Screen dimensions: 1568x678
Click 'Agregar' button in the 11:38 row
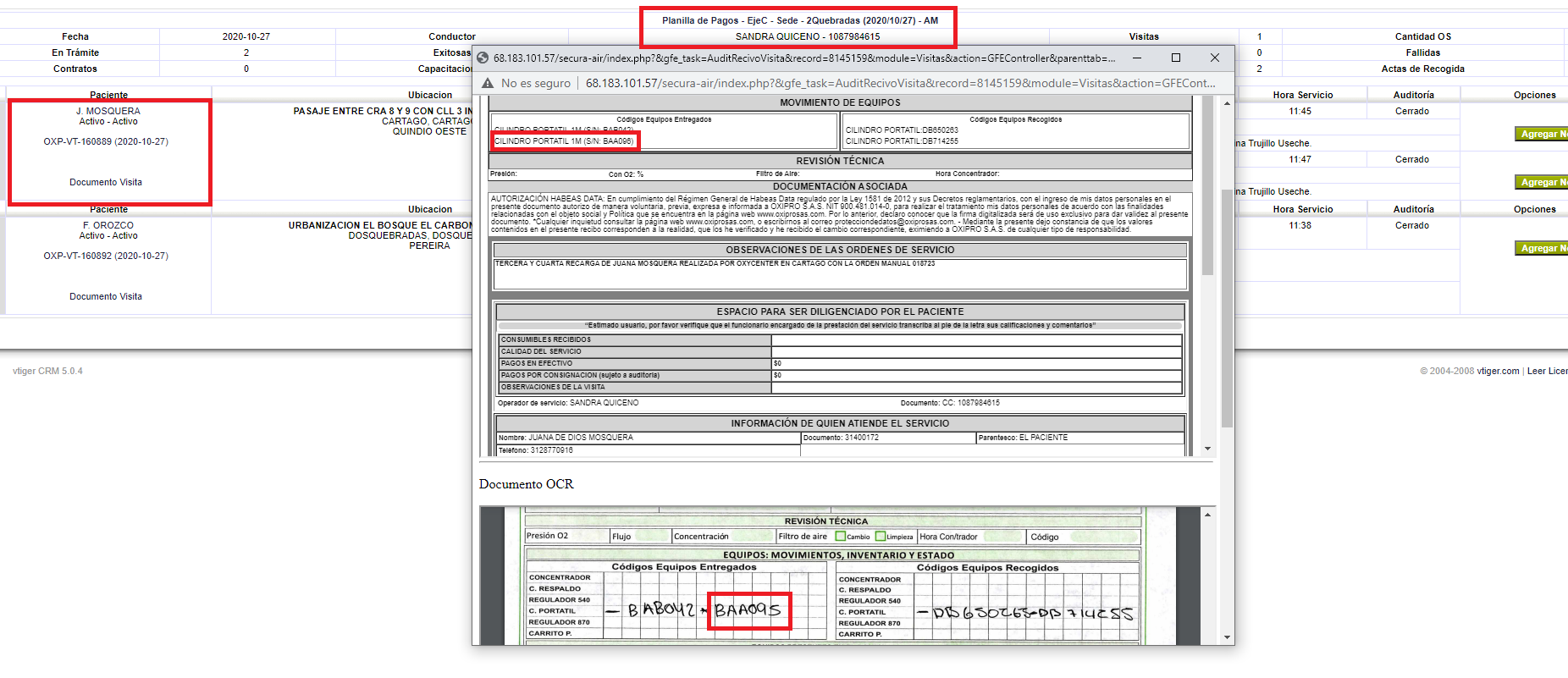click(x=1541, y=248)
